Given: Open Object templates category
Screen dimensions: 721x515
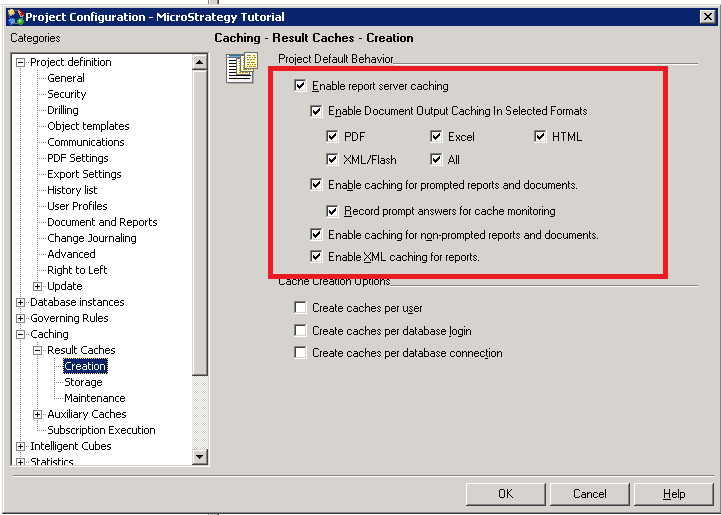Looking at the screenshot, I should click(x=88, y=126).
